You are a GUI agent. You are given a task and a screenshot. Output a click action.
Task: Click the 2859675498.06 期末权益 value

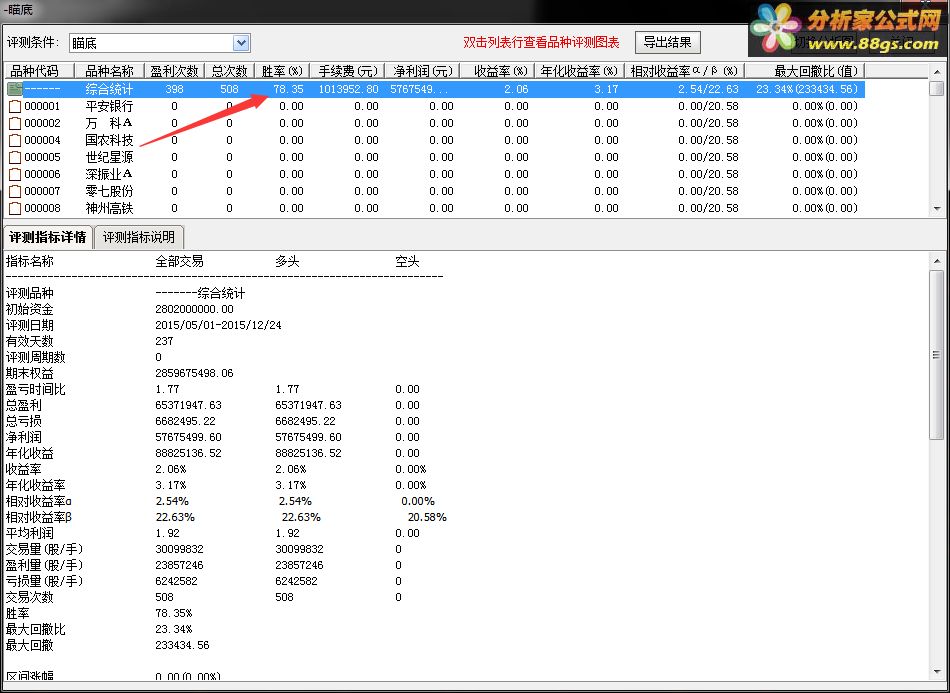click(194, 373)
